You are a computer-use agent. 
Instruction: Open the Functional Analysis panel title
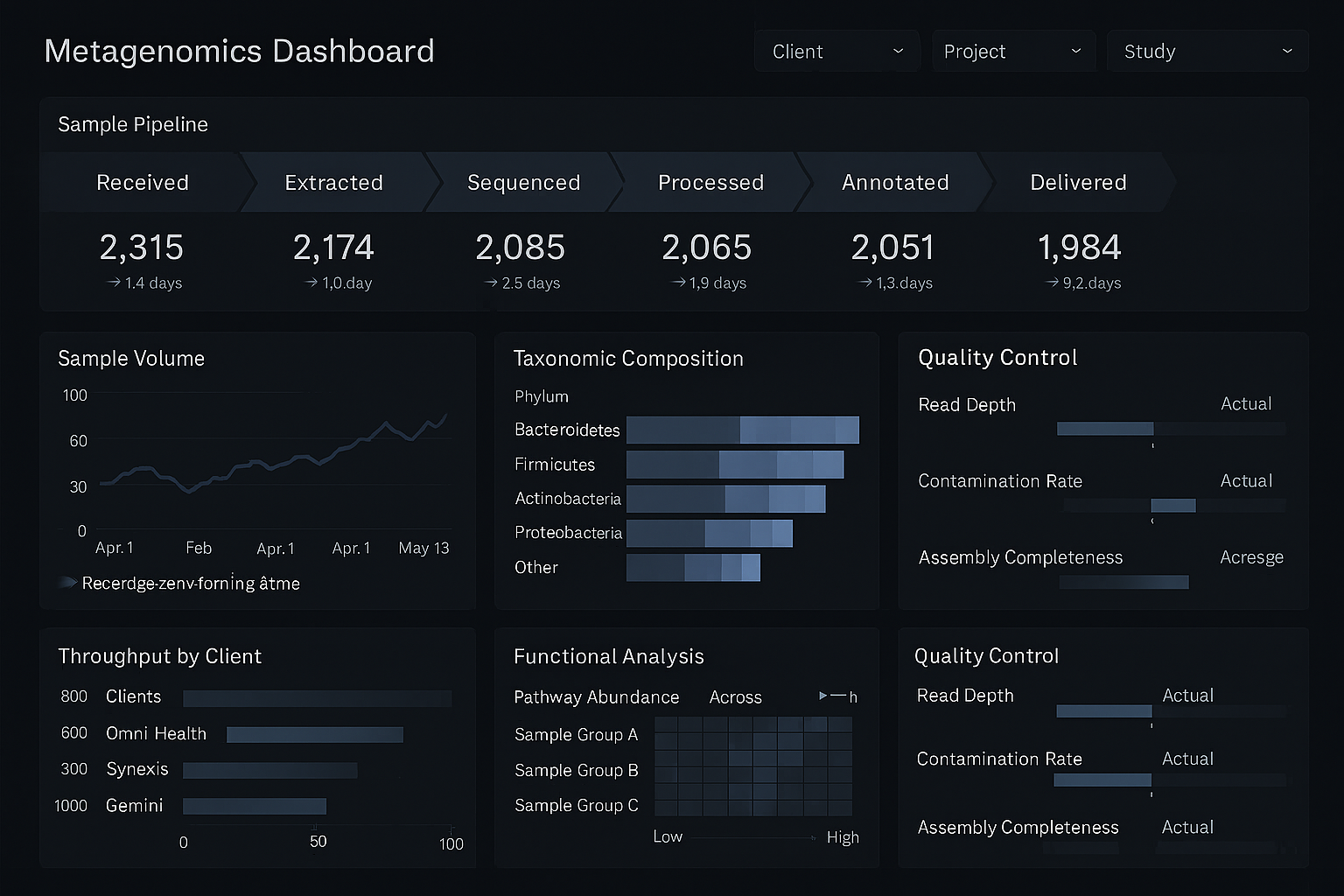[x=609, y=656]
